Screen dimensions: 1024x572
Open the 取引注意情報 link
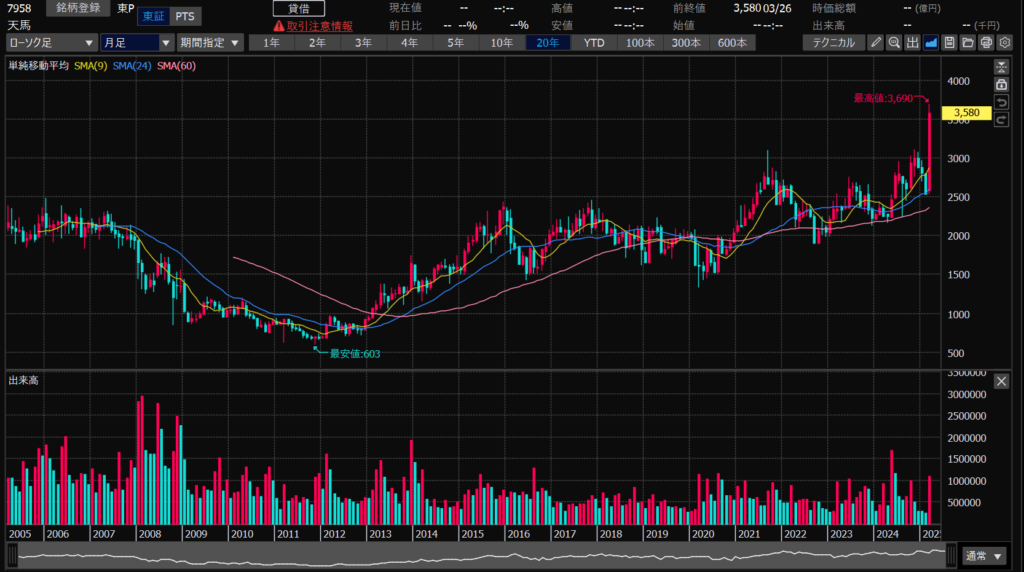313,26
